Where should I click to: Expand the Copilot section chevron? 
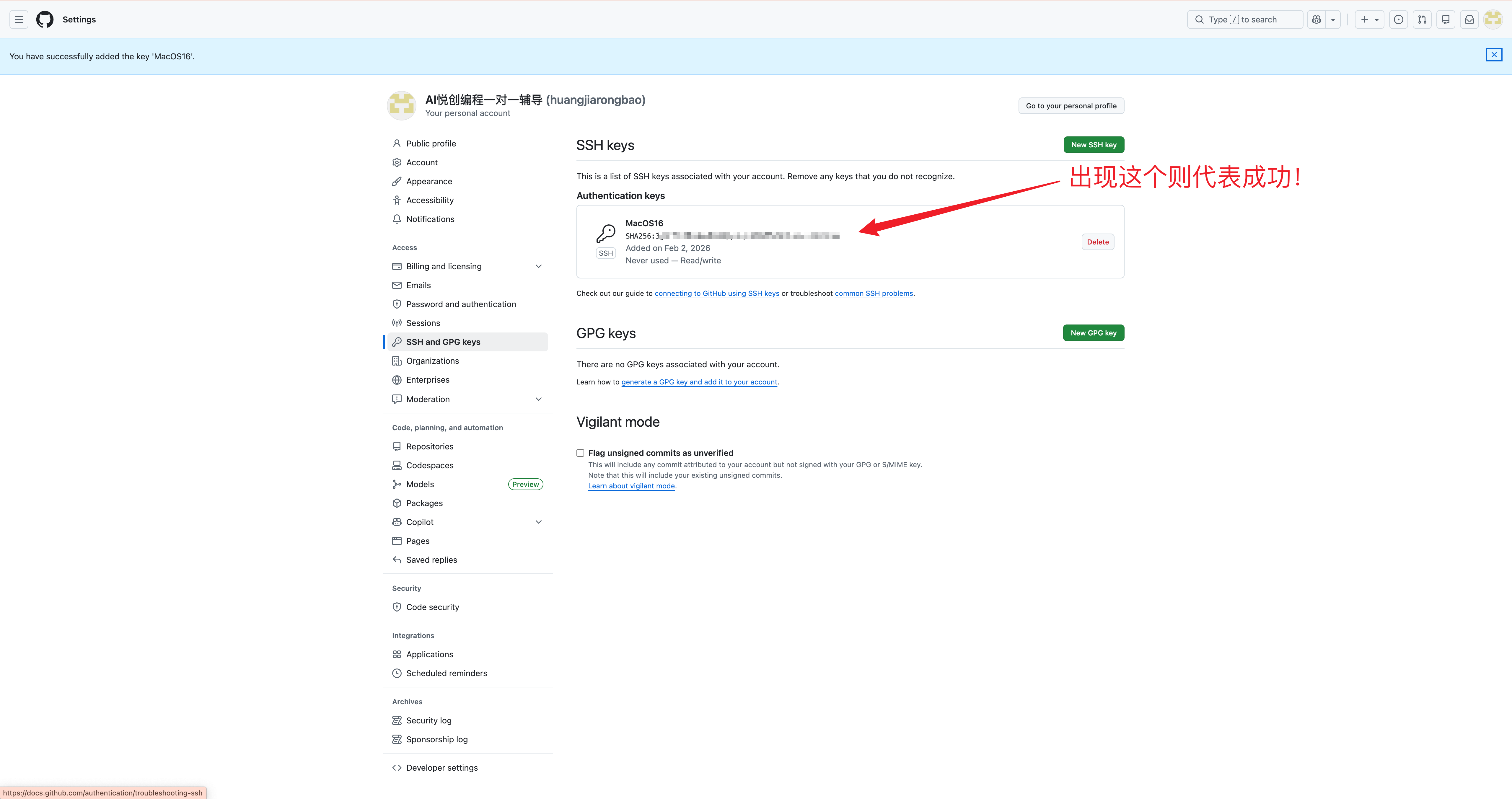pyautogui.click(x=538, y=522)
